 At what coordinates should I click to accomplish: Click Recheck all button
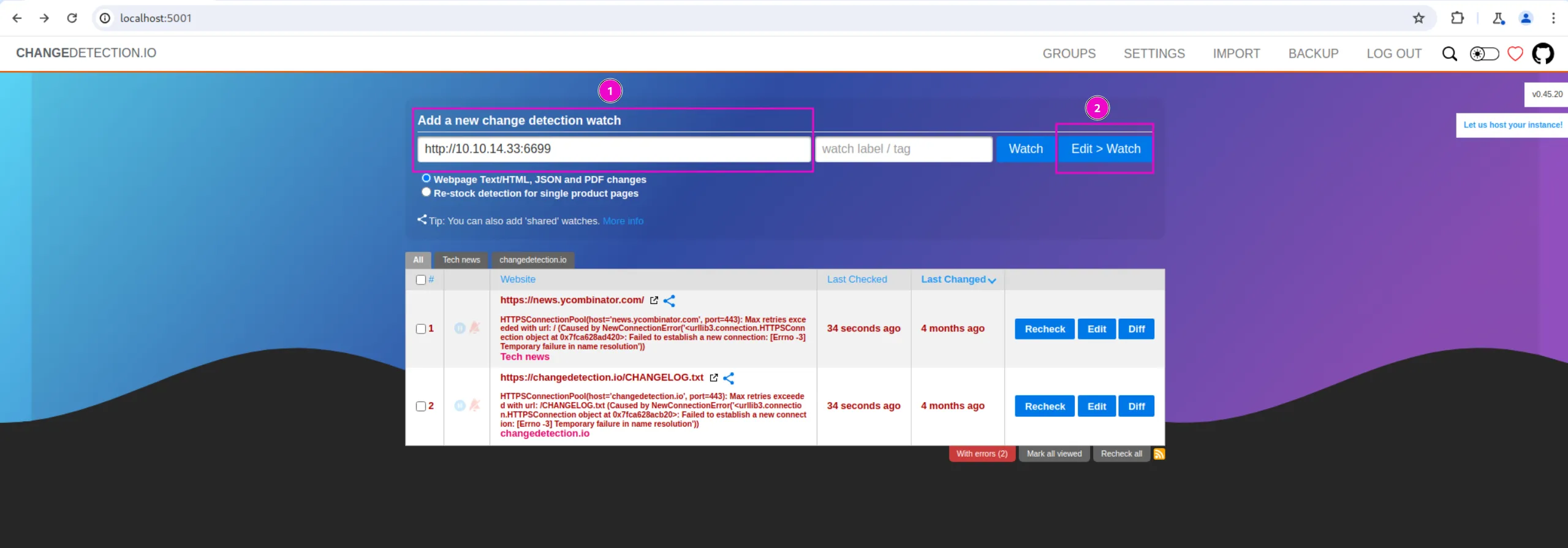click(1121, 454)
